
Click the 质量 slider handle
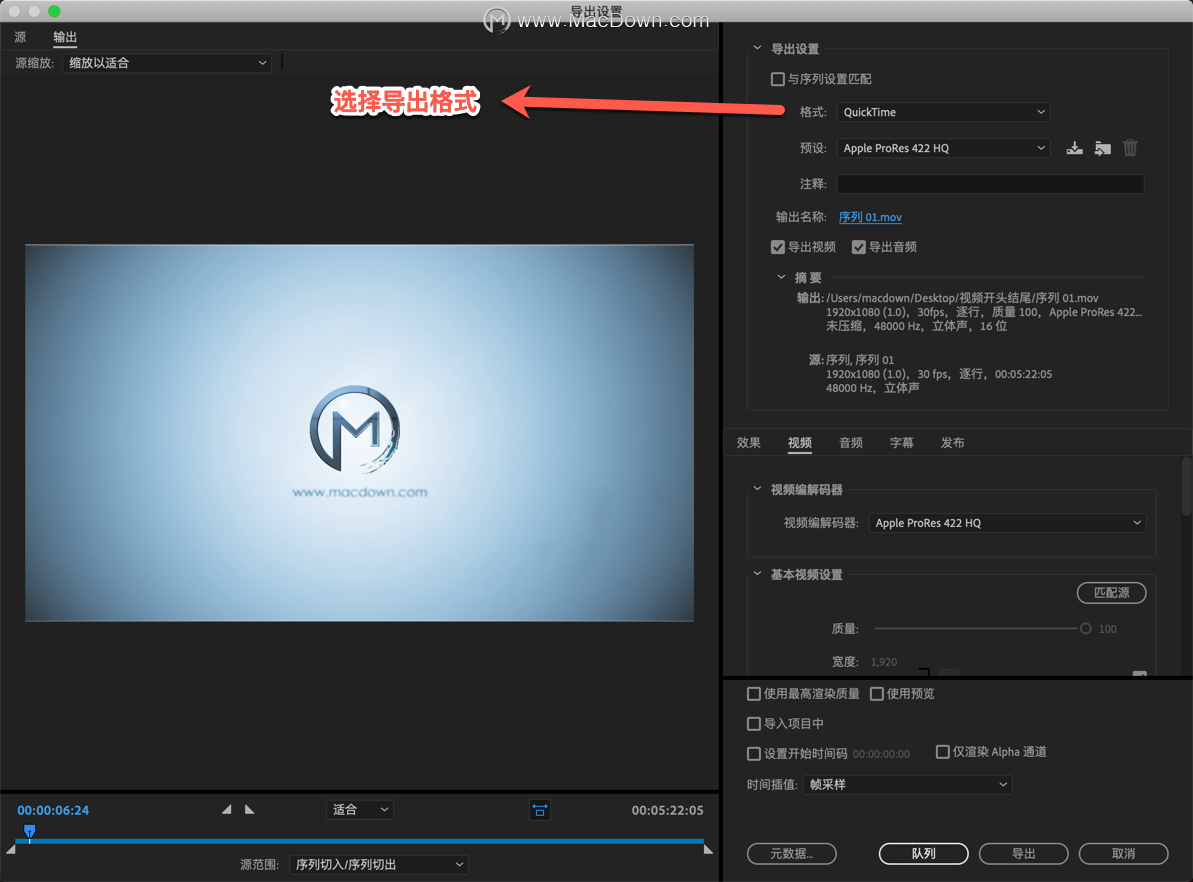click(x=1086, y=629)
